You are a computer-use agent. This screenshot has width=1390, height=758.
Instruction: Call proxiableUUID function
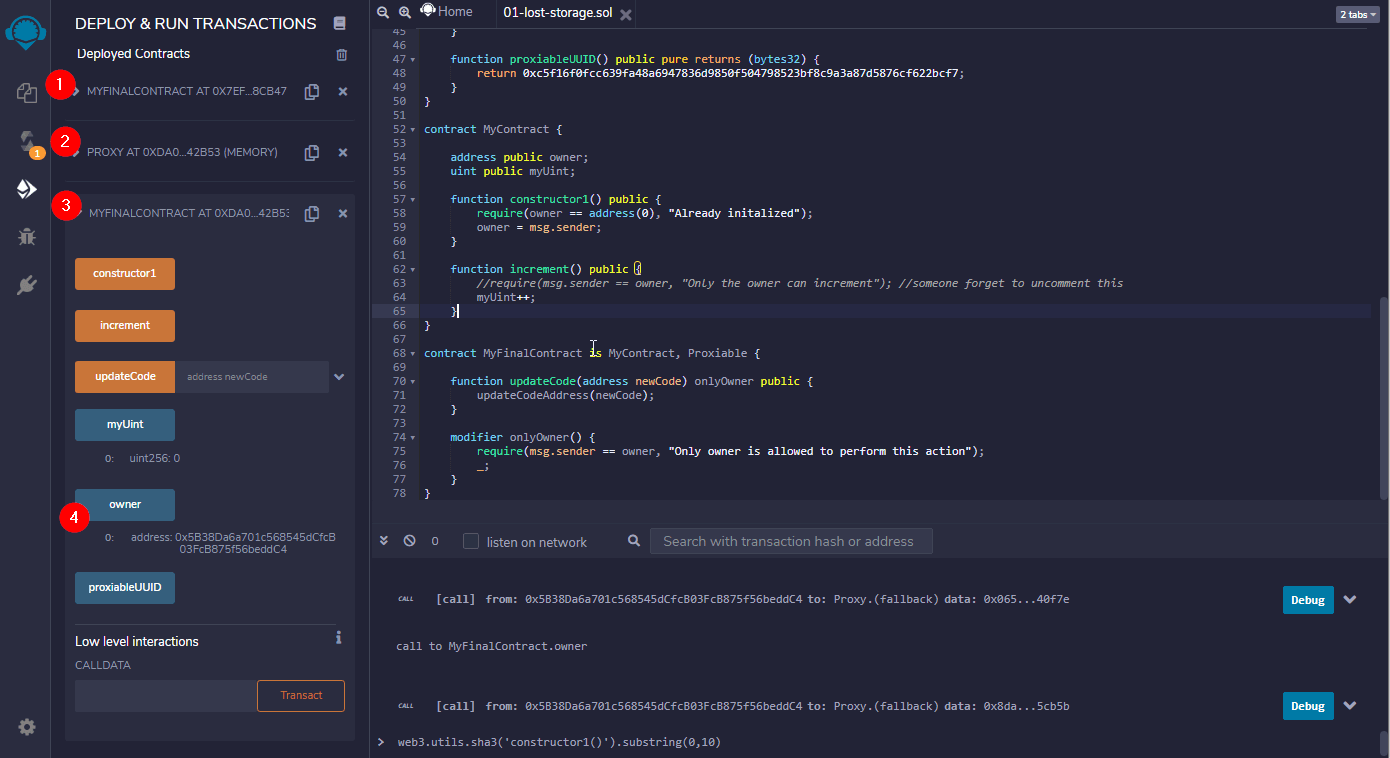pyautogui.click(x=125, y=588)
